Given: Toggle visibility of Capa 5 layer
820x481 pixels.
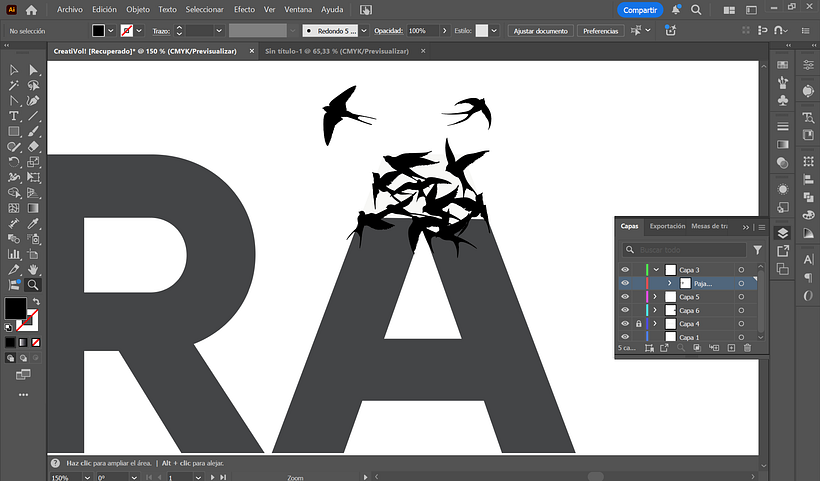Looking at the screenshot, I should coord(625,297).
